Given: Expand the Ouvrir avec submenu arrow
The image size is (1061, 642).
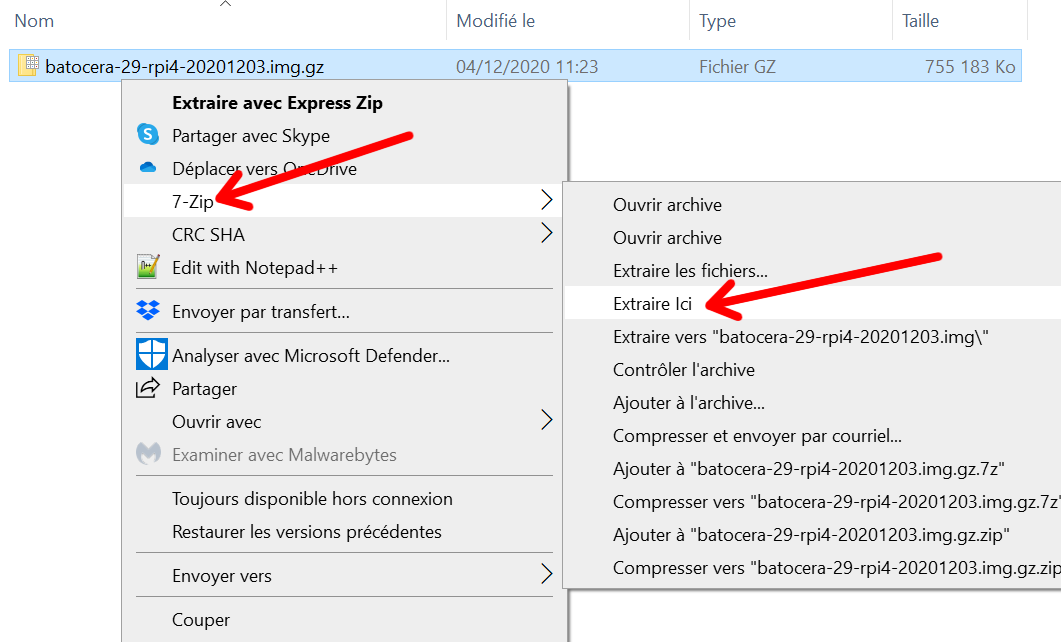Looking at the screenshot, I should pos(547,420).
